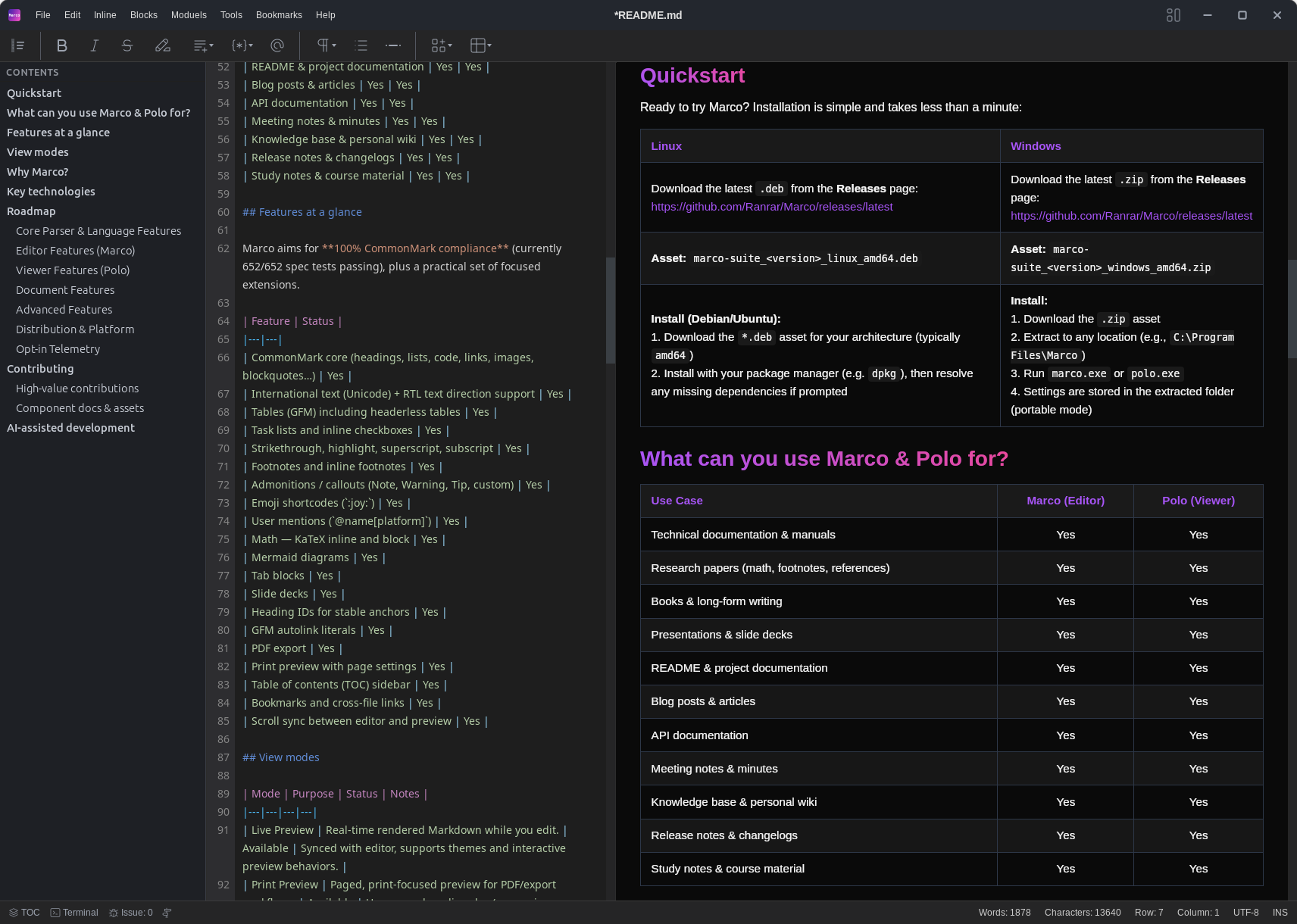Screen dimensions: 1297x924
Task: Apply strikethrough formatting from toolbar
Action: 127,45
